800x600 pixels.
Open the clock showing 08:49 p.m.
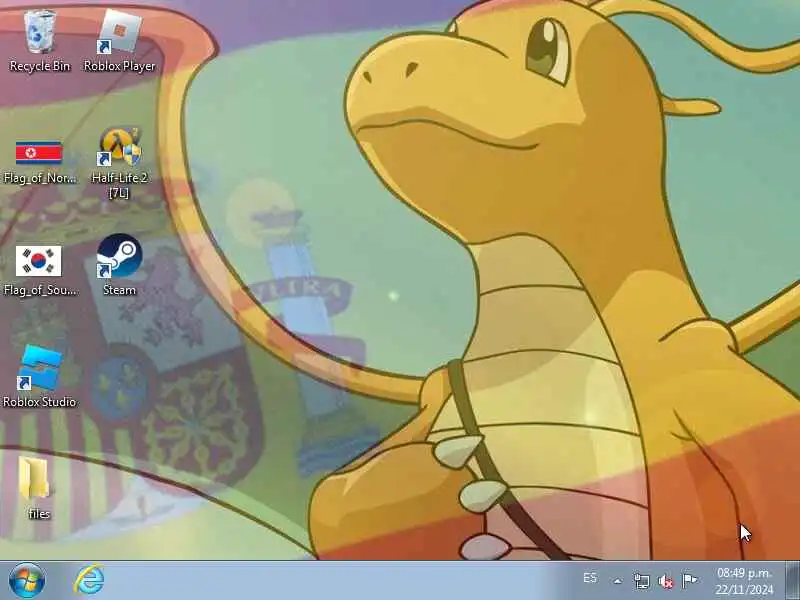[x=744, y=581]
